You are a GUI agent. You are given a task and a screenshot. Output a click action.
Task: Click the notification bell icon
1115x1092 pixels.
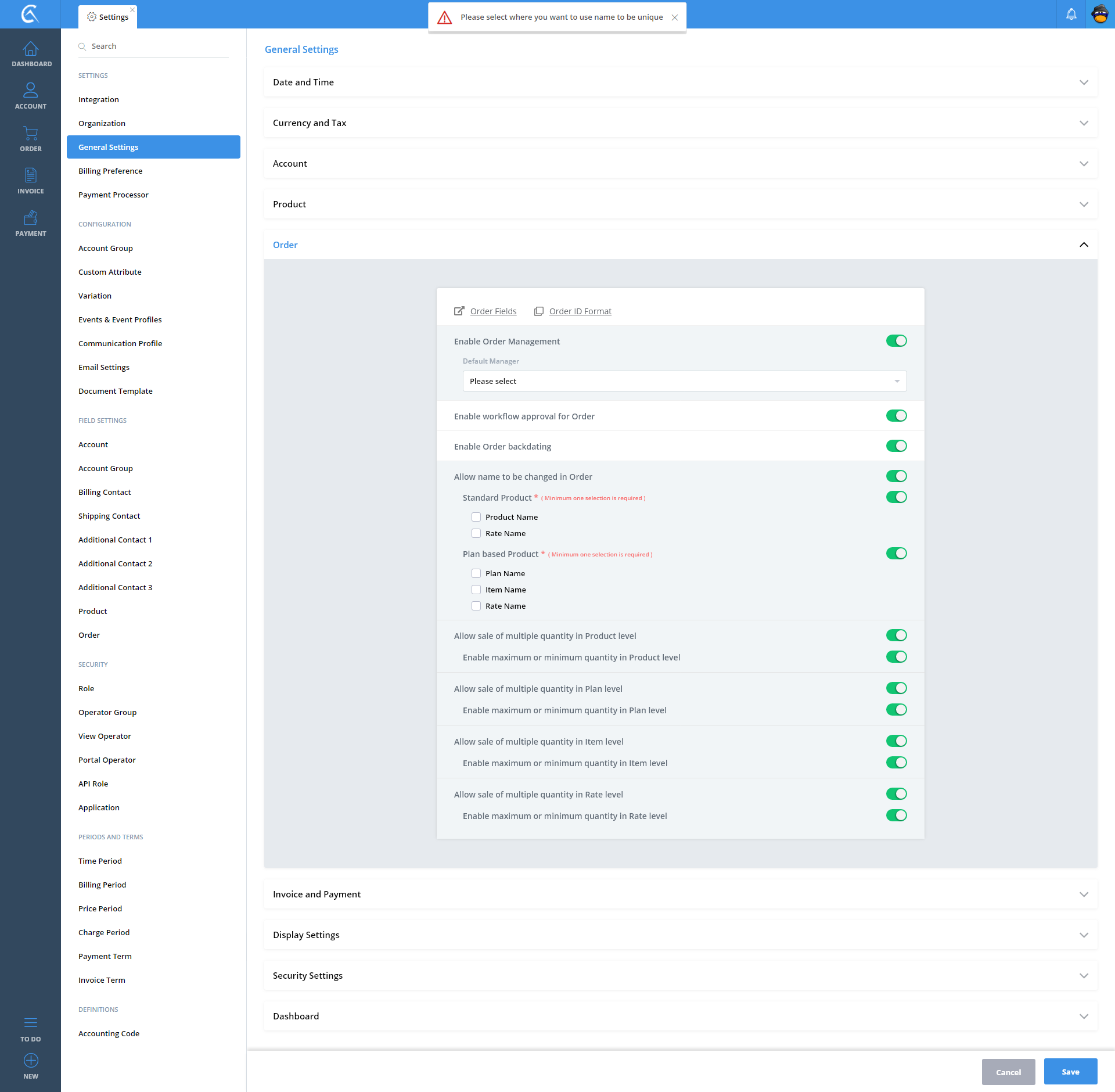tap(1071, 15)
